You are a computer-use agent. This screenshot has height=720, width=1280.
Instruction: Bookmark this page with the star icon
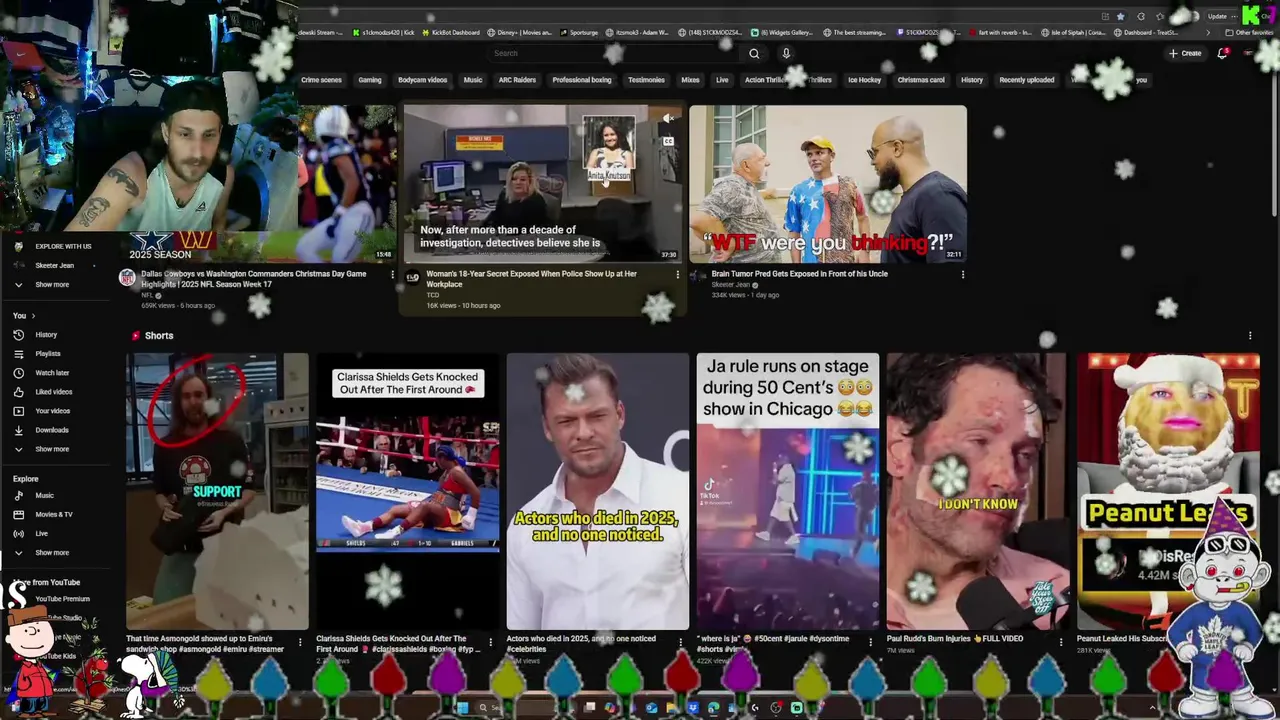point(1121,16)
